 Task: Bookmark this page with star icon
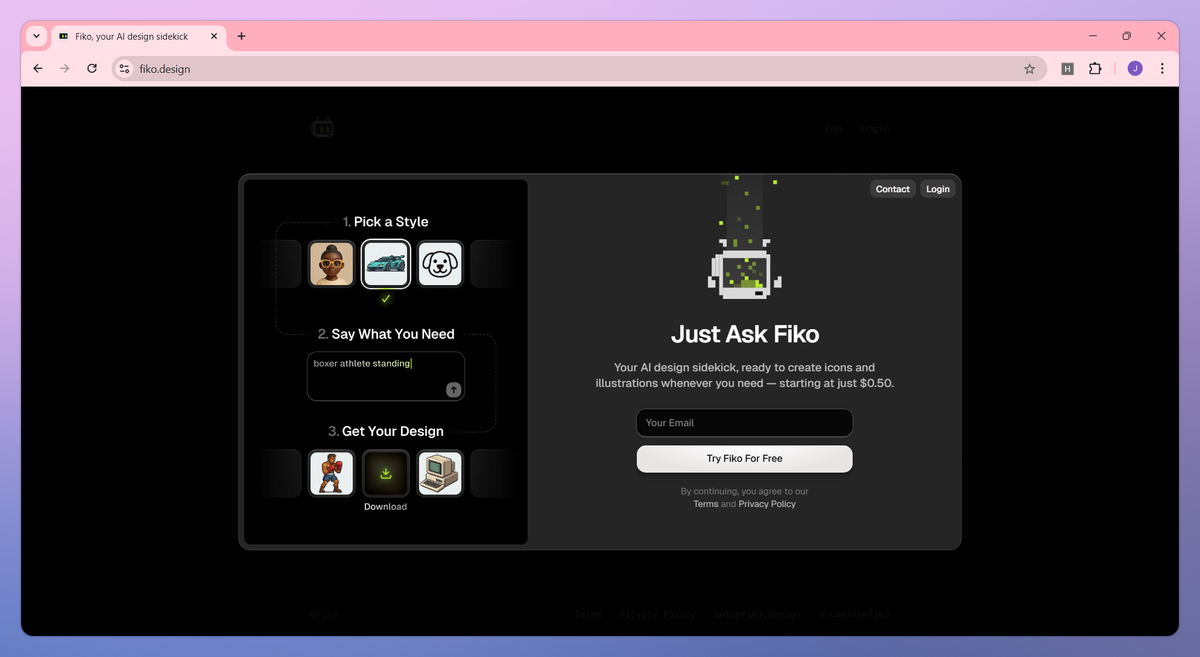pos(1029,69)
